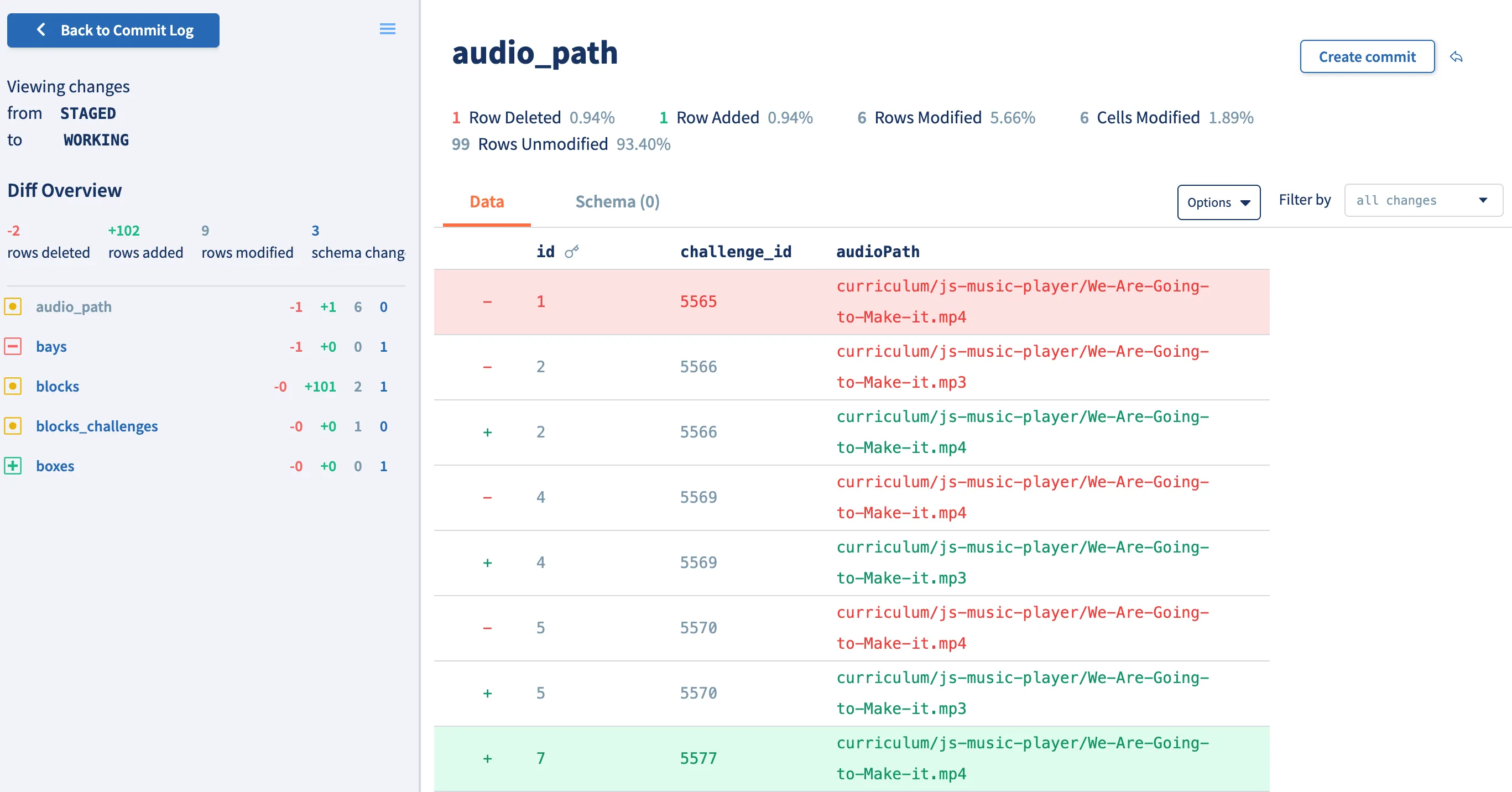Viewport: 1512px width, 792px height.
Task: Click the challenge_id column header
Action: pos(736,252)
